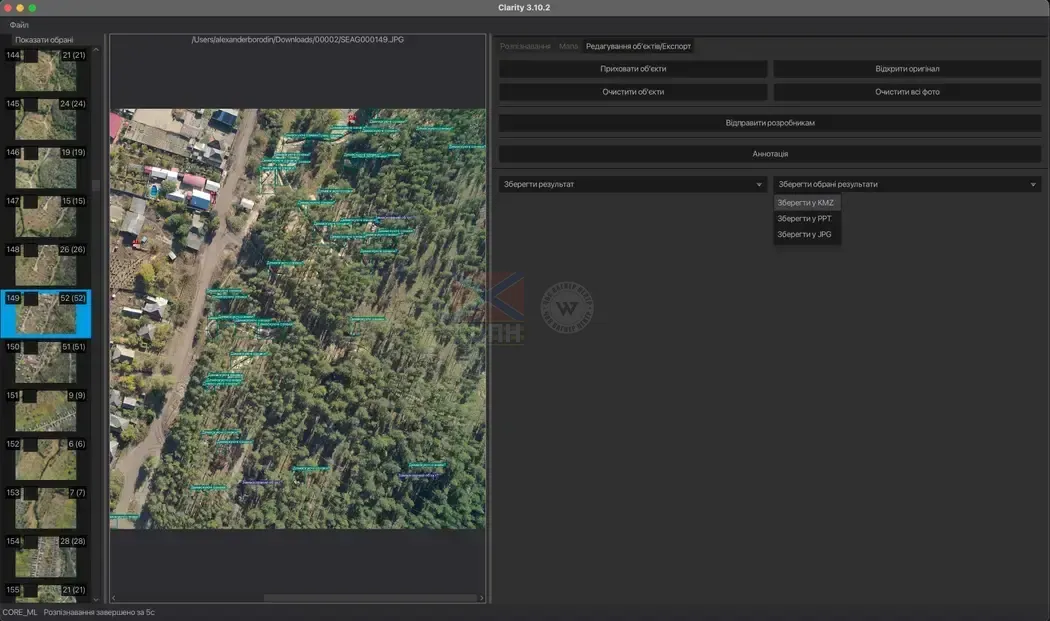This screenshot has width=1050, height=621.
Task: Click the 51 (51) object count label
Action: pyautogui.click(x=74, y=347)
